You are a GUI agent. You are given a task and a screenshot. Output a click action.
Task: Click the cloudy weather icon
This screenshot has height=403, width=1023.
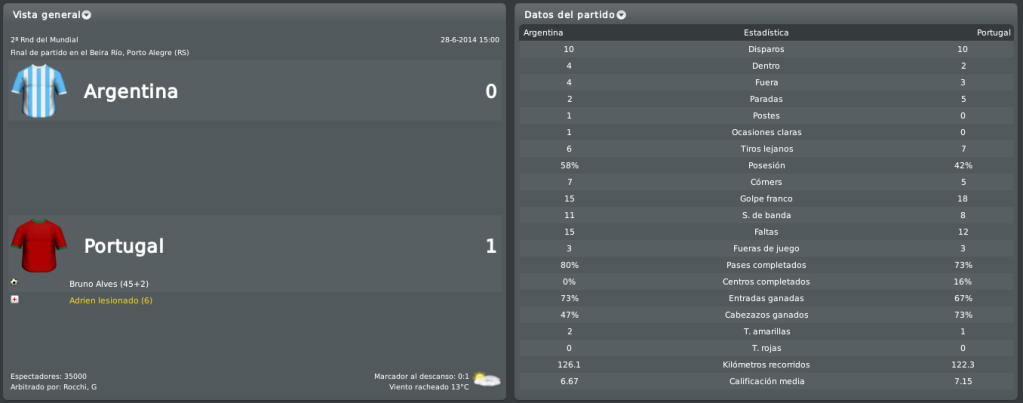(x=487, y=380)
